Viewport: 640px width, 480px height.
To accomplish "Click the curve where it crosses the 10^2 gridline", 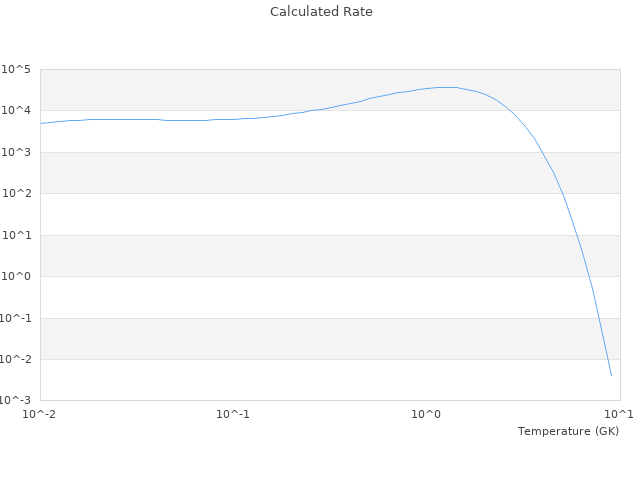I will pos(562,194).
